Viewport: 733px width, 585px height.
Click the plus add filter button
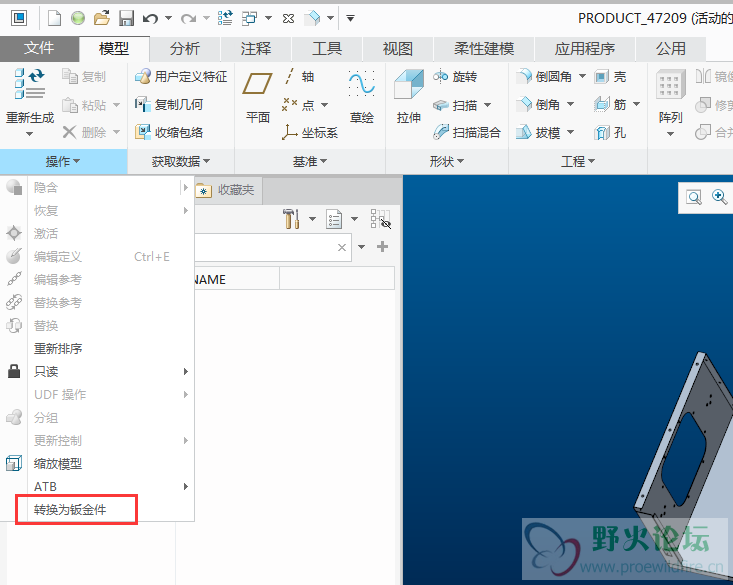click(x=382, y=246)
